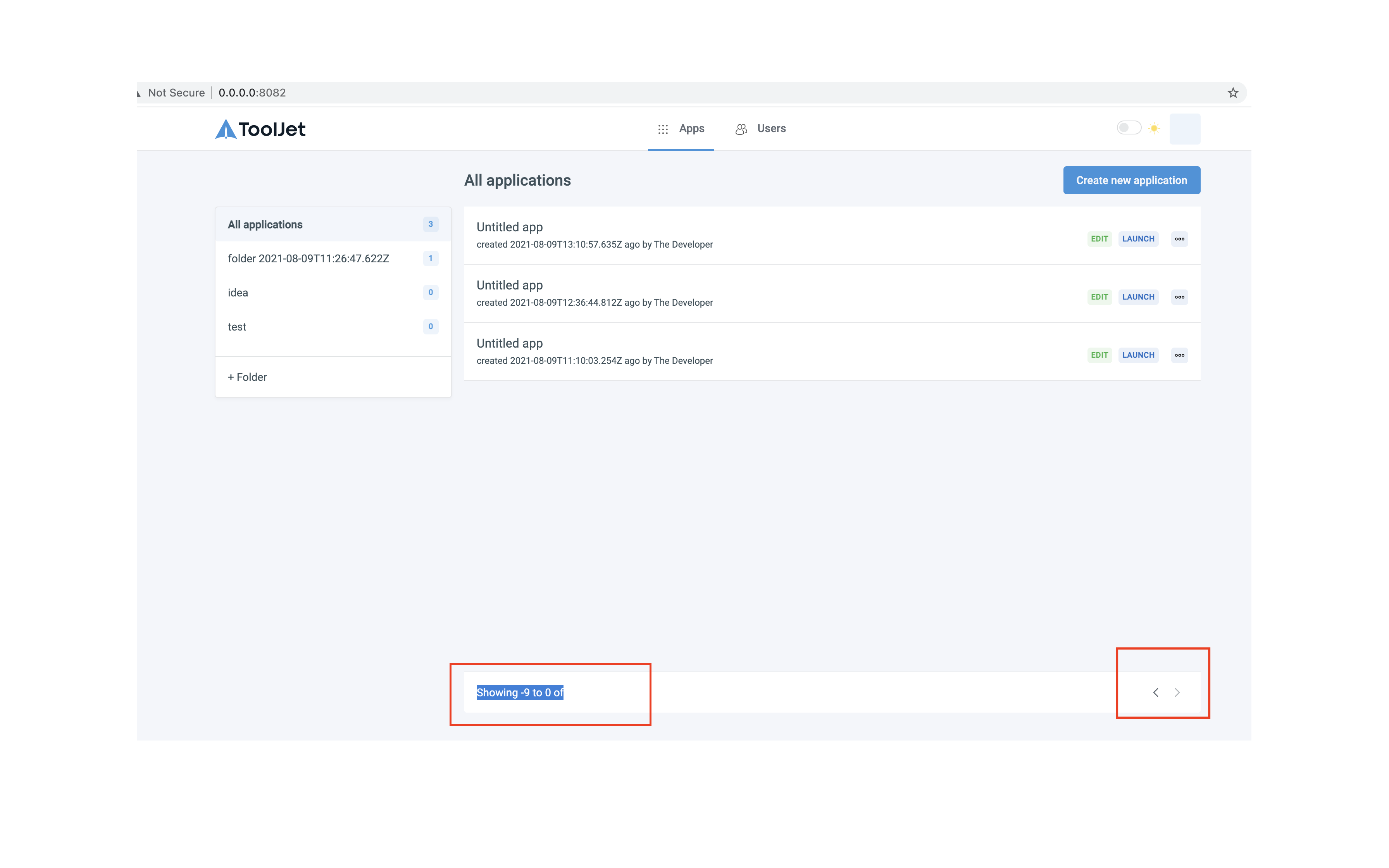Click the bookmark star in the address bar
Screen dimensions: 1389x868
pyautogui.click(x=1232, y=93)
